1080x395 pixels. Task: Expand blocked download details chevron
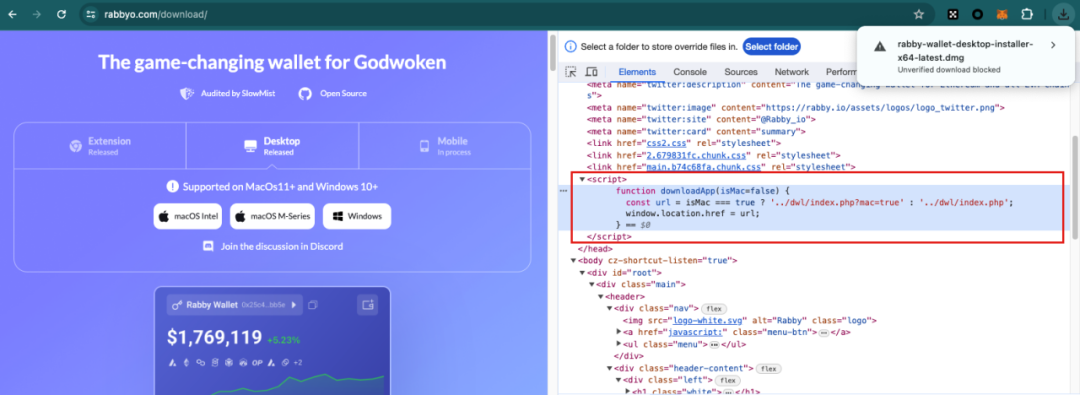1053,45
